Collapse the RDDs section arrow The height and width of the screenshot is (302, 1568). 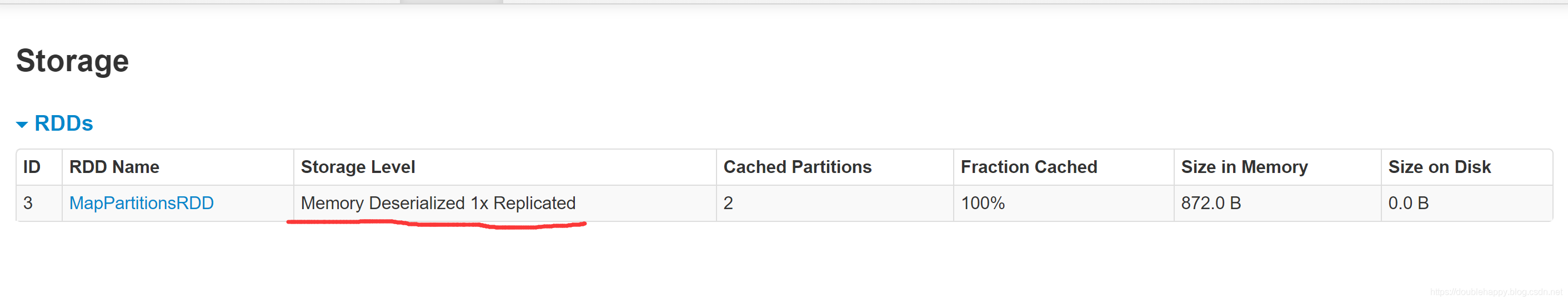pos(22,125)
